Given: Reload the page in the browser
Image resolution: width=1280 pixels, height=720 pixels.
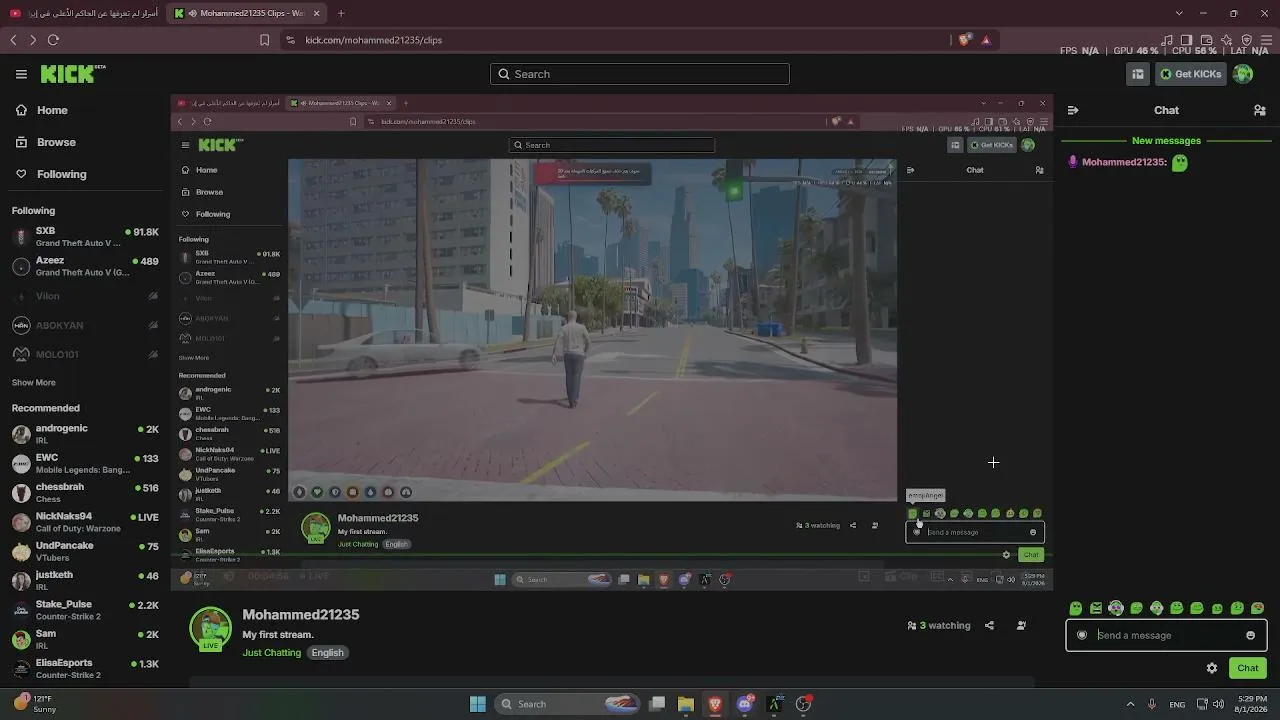Looking at the screenshot, I should pos(53,40).
